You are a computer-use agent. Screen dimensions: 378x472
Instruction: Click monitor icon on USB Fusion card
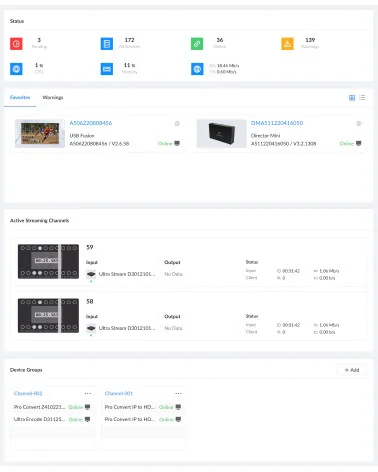pyautogui.click(x=177, y=143)
